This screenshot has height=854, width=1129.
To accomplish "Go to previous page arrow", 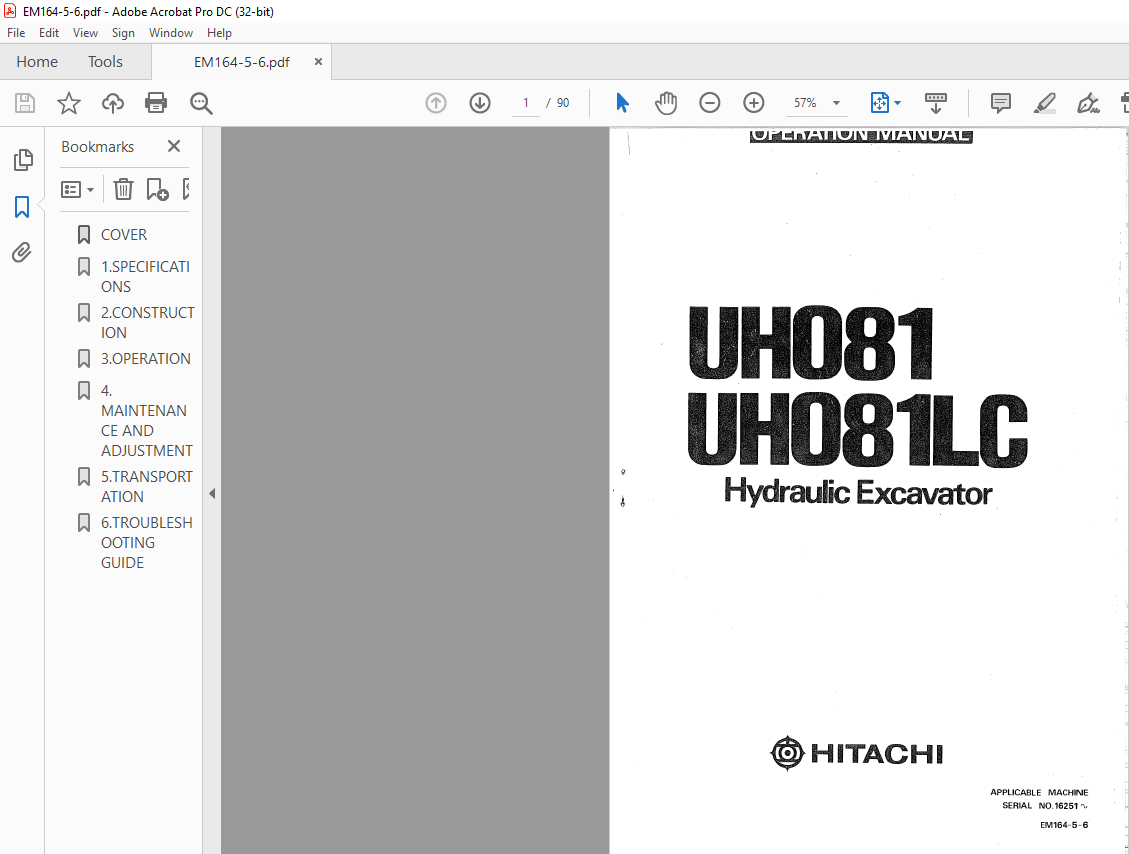I will pyautogui.click(x=436, y=103).
